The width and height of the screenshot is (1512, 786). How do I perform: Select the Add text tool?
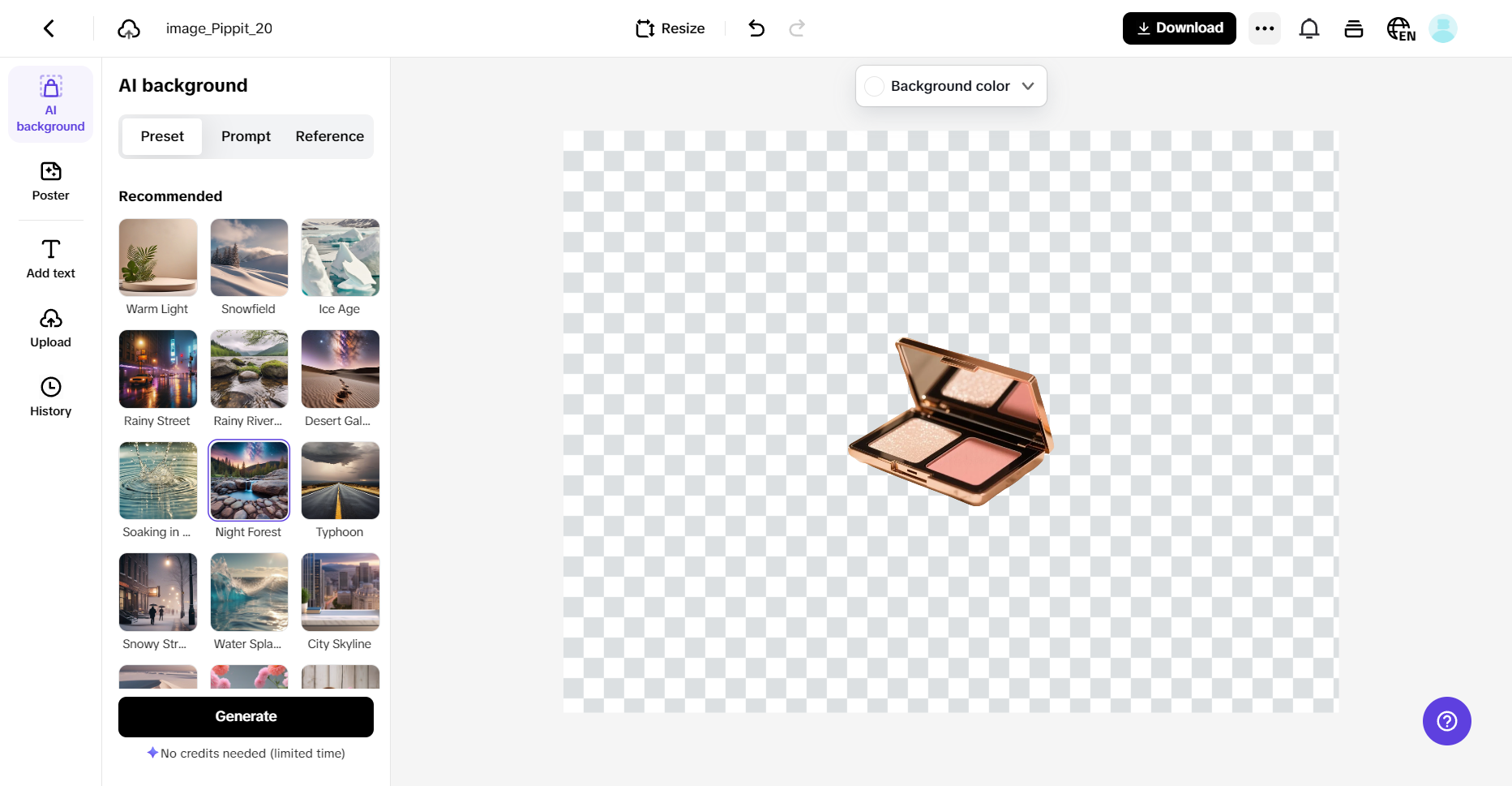[x=50, y=260]
